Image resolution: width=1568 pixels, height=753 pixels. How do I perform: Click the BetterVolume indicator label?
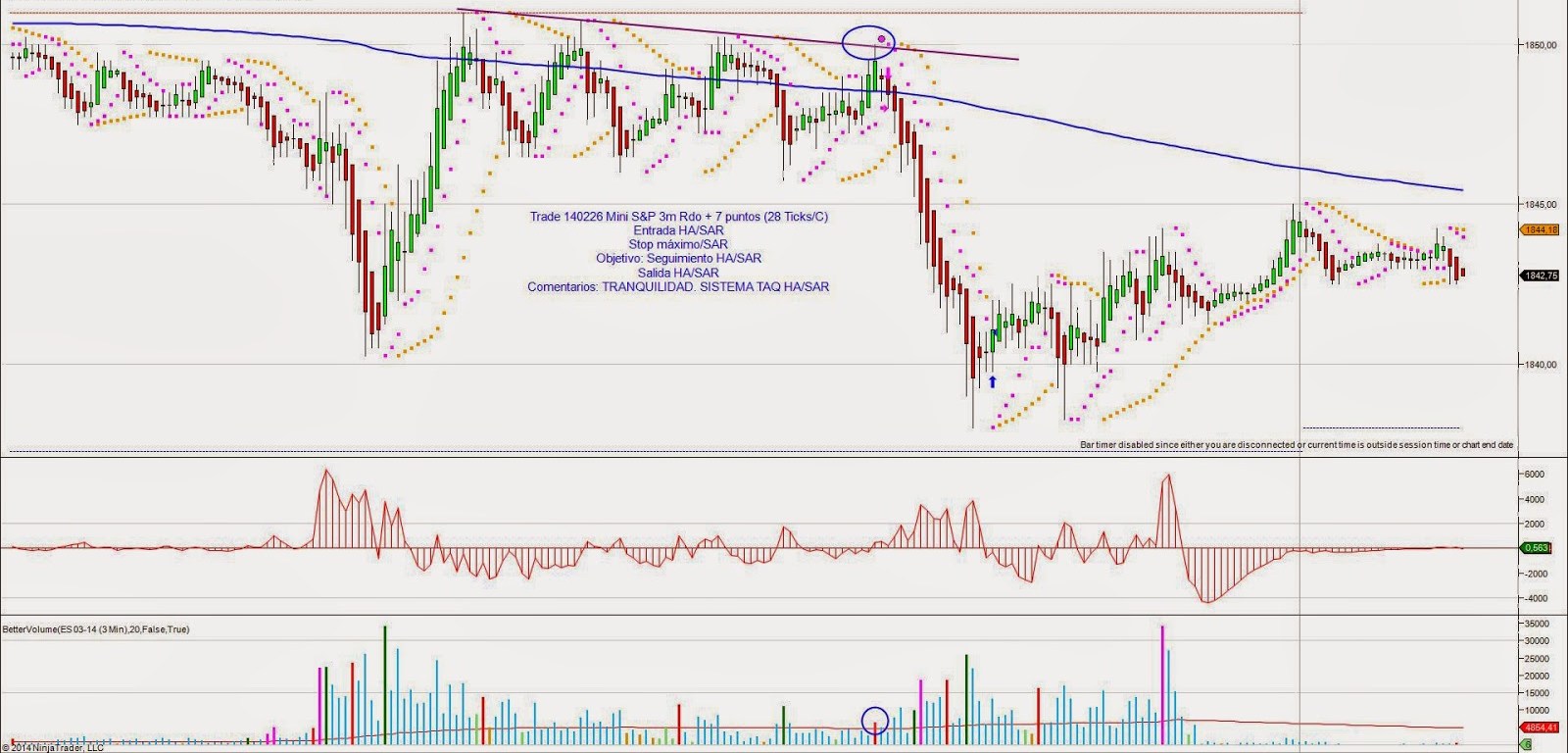point(96,629)
